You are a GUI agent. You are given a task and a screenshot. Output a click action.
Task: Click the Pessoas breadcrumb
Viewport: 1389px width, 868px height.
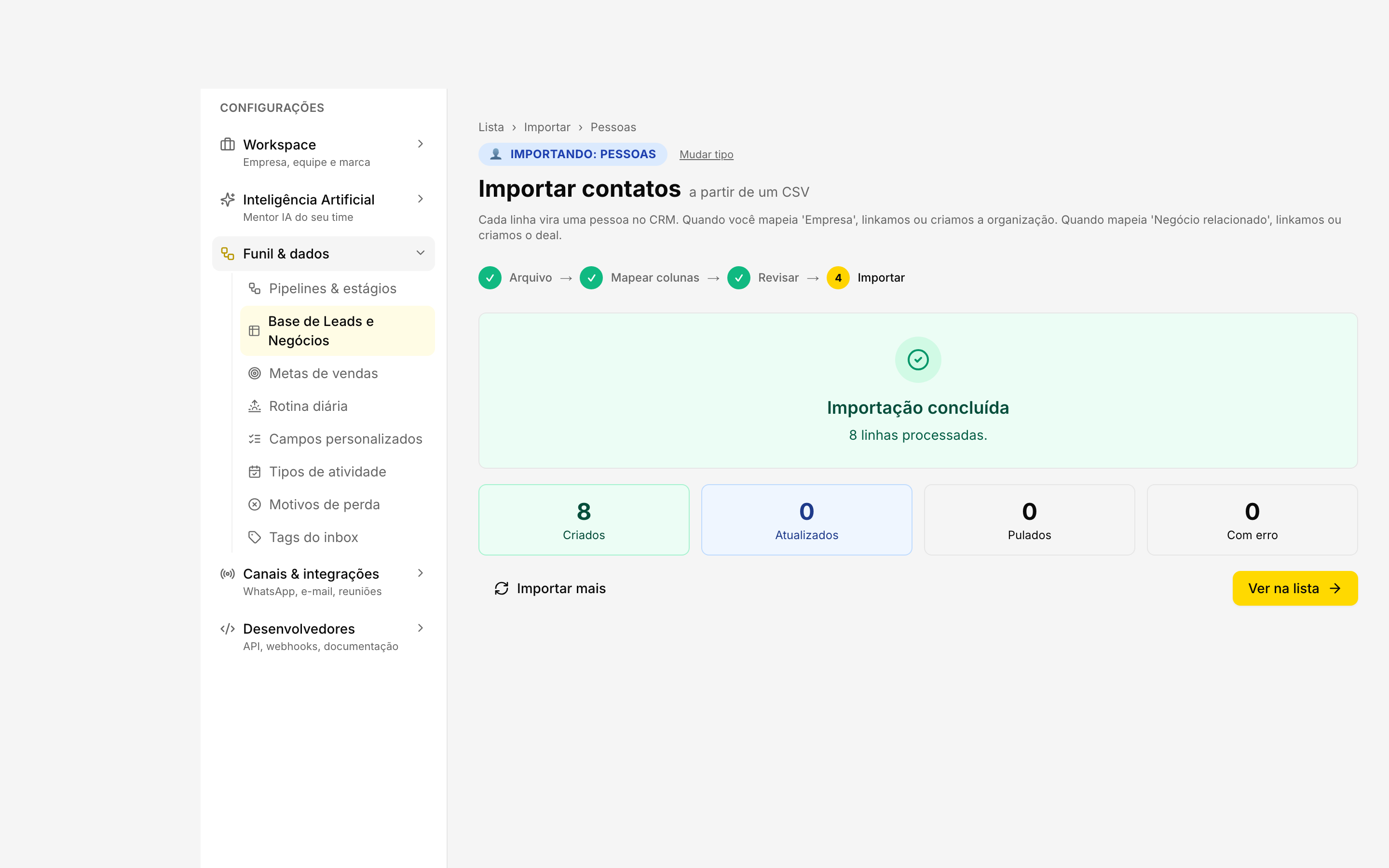(x=613, y=127)
